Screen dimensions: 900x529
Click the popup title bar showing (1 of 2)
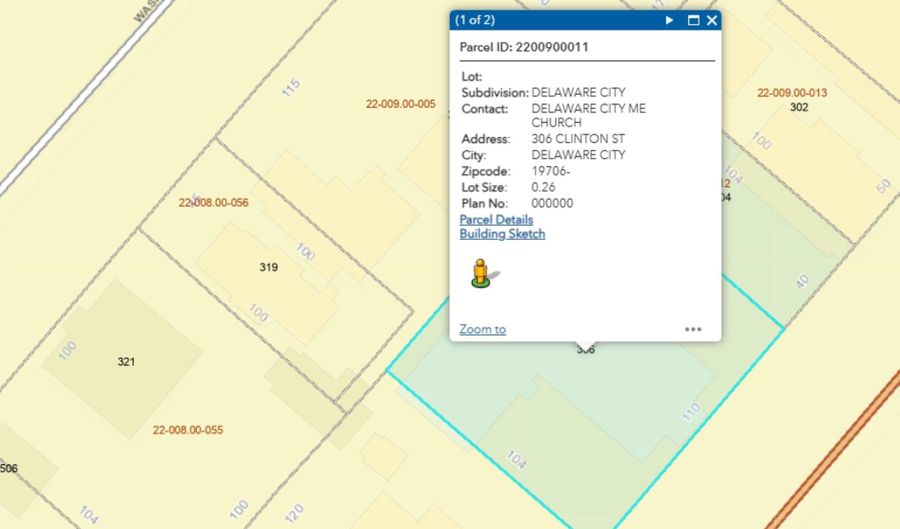(550, 20)
